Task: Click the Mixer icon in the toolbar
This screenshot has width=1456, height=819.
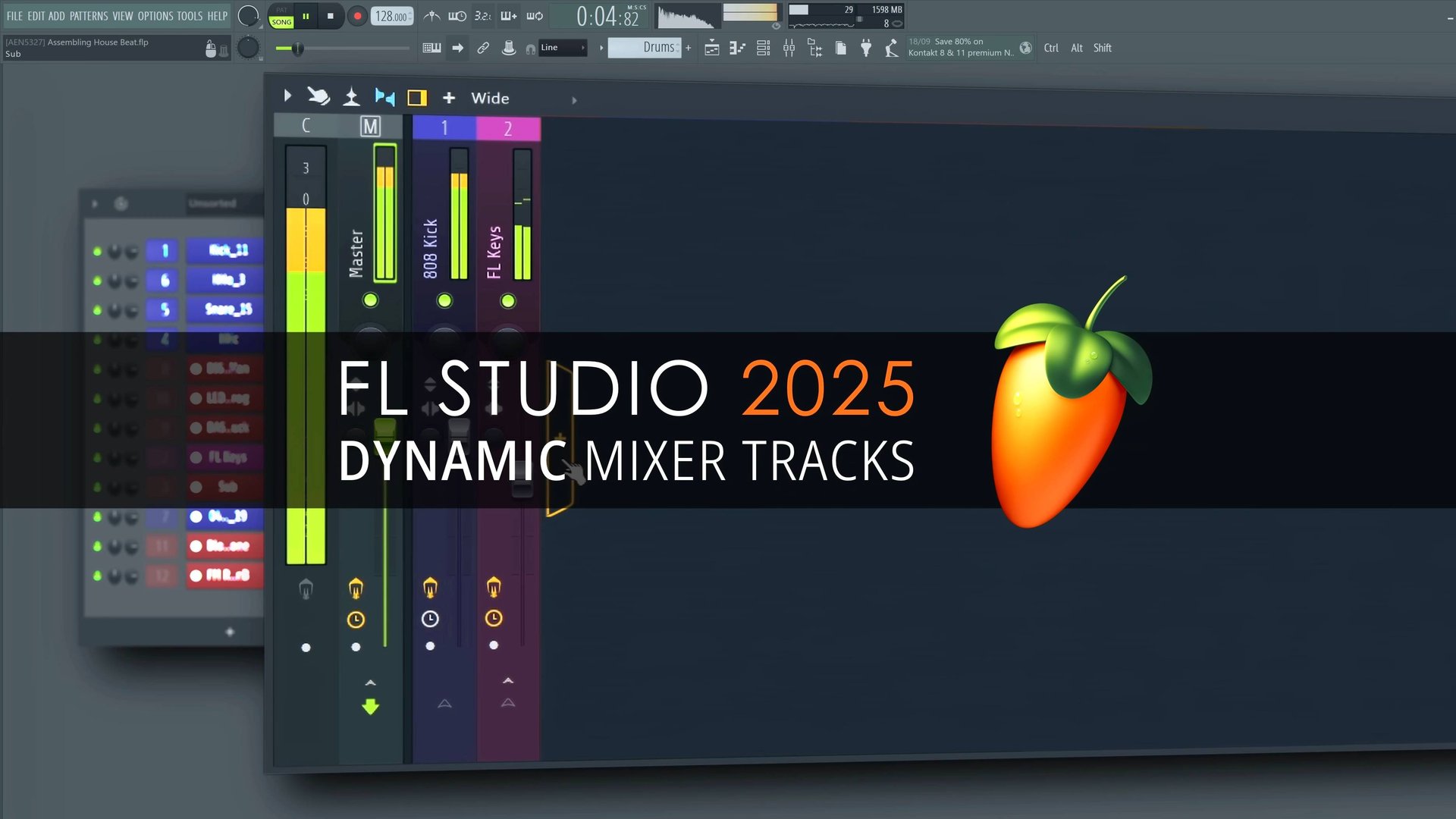Action: [x=788, y=47]
